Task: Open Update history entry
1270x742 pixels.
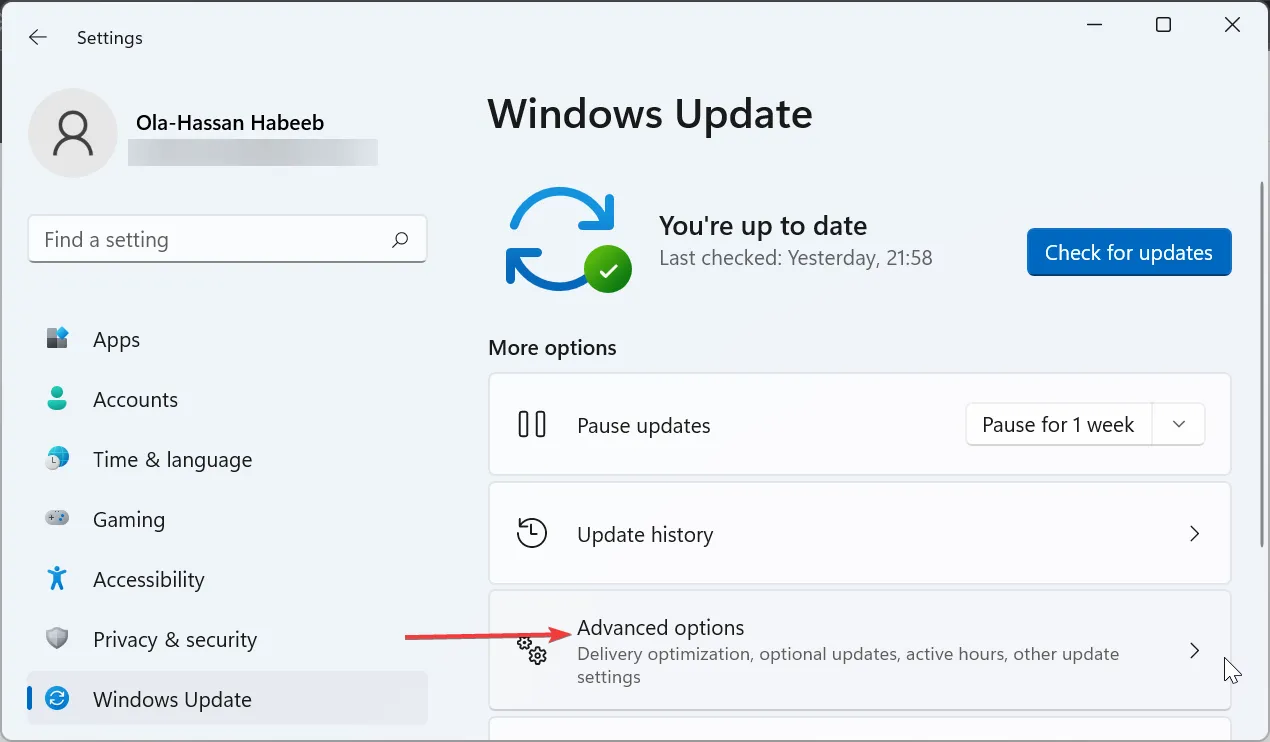Action: tap(859, 534)
